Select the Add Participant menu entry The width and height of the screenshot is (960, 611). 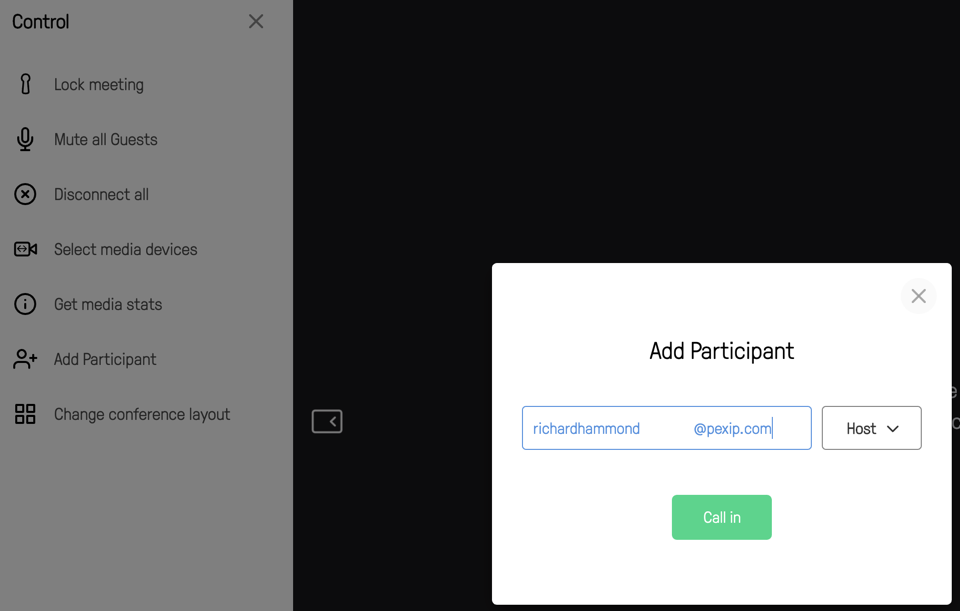[104, 359]
